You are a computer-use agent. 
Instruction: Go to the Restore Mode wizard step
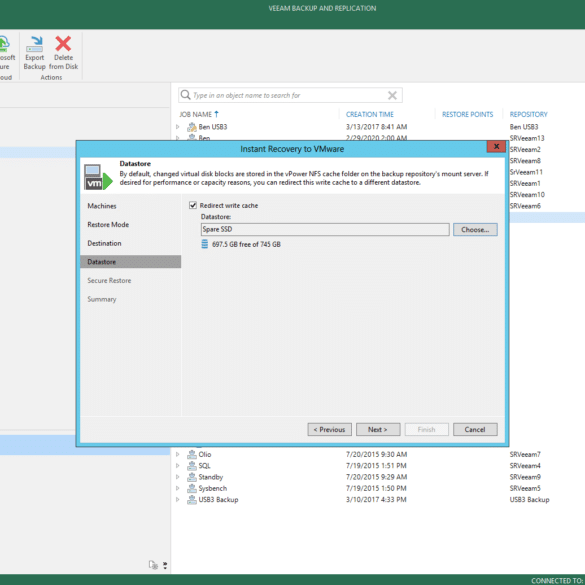[x=108, y=225]
